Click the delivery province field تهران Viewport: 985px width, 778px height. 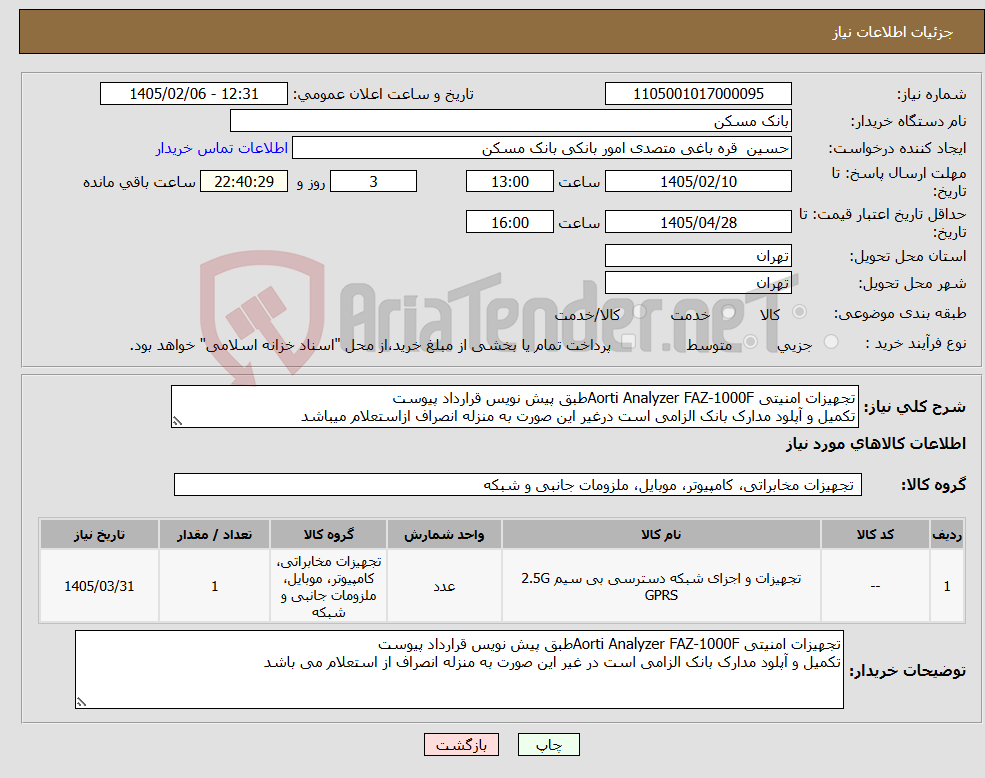[x=698, y=256]
